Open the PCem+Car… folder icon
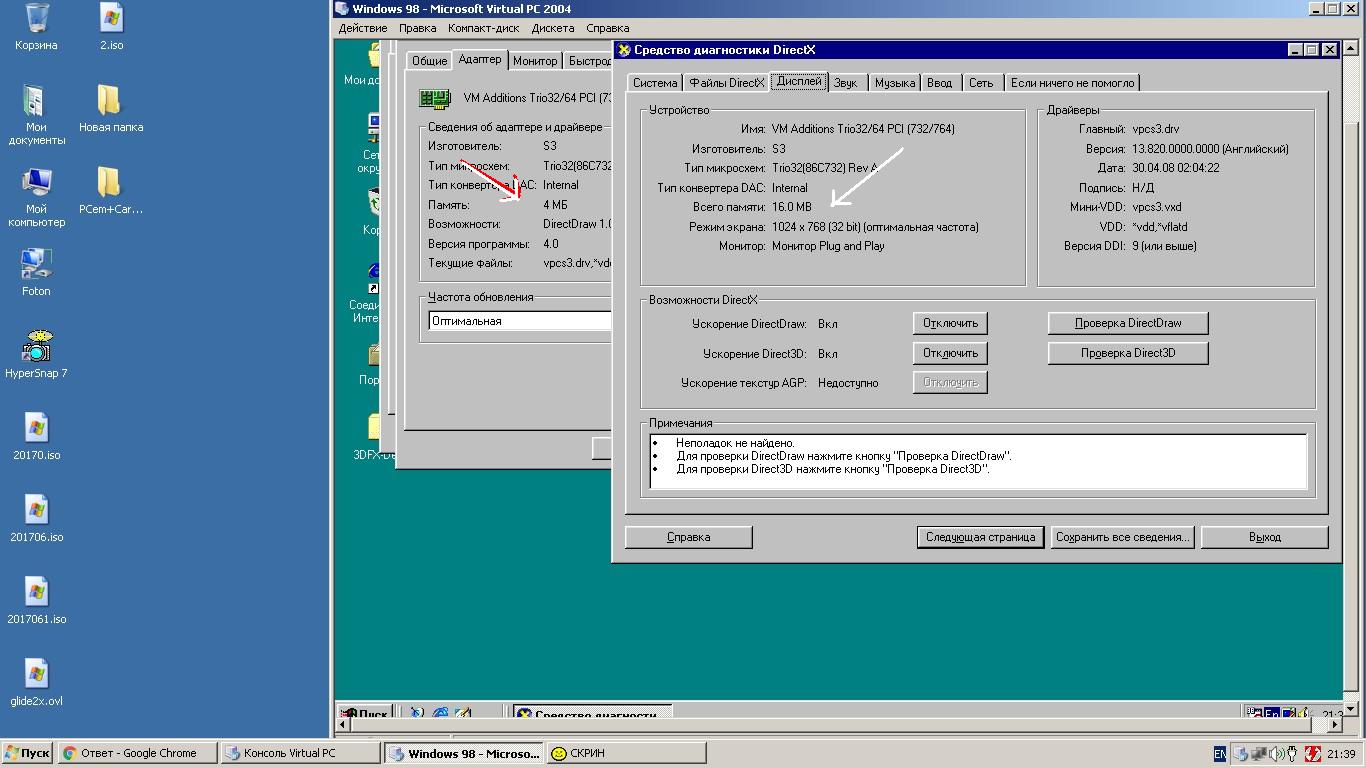The width and height of the screenshot is (1366, 768). point(111,183)
